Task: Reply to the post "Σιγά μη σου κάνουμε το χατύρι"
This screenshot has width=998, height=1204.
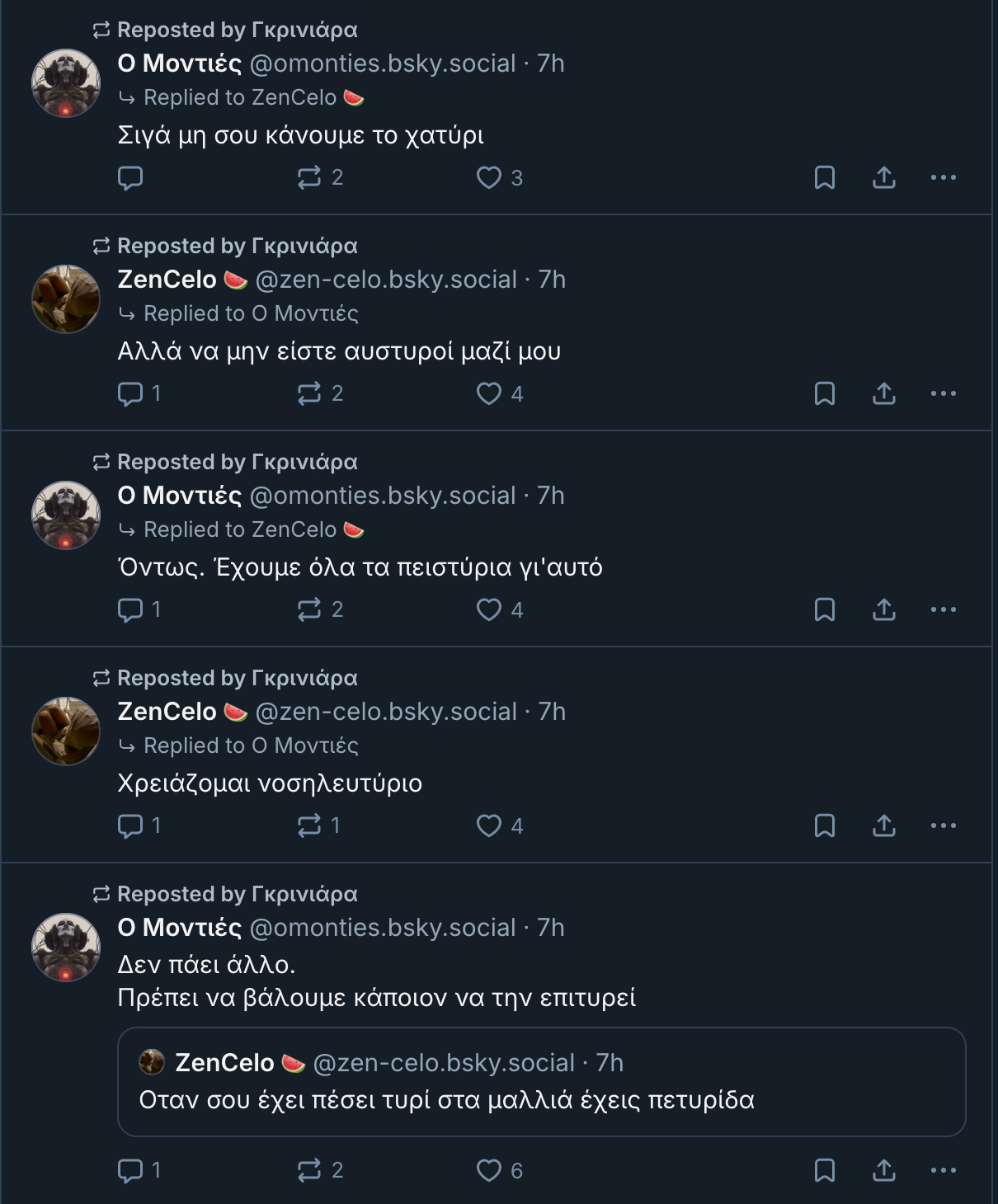Action: point(130,177)
